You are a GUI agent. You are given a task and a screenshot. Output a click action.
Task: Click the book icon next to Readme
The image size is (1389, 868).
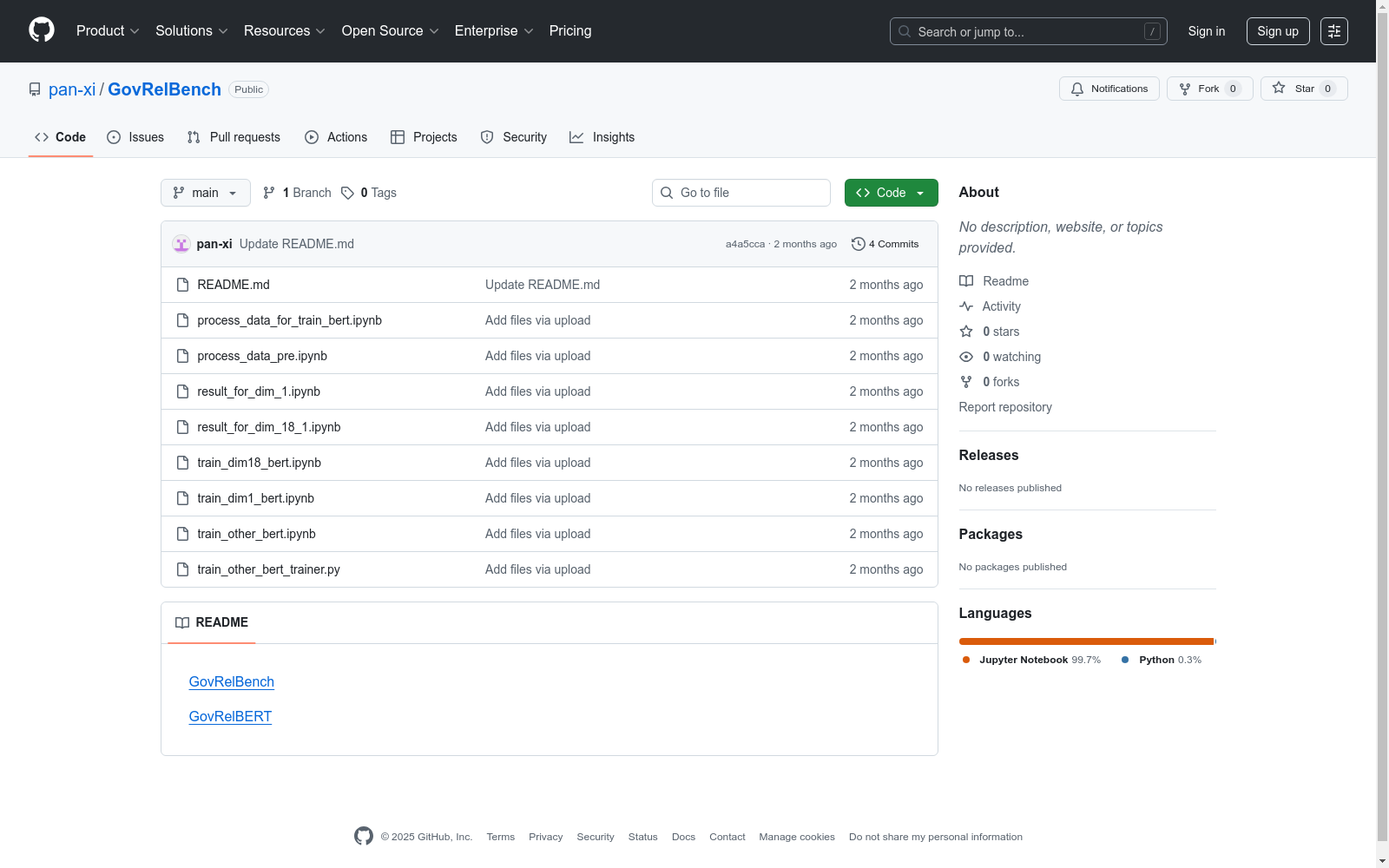(966, 281)
